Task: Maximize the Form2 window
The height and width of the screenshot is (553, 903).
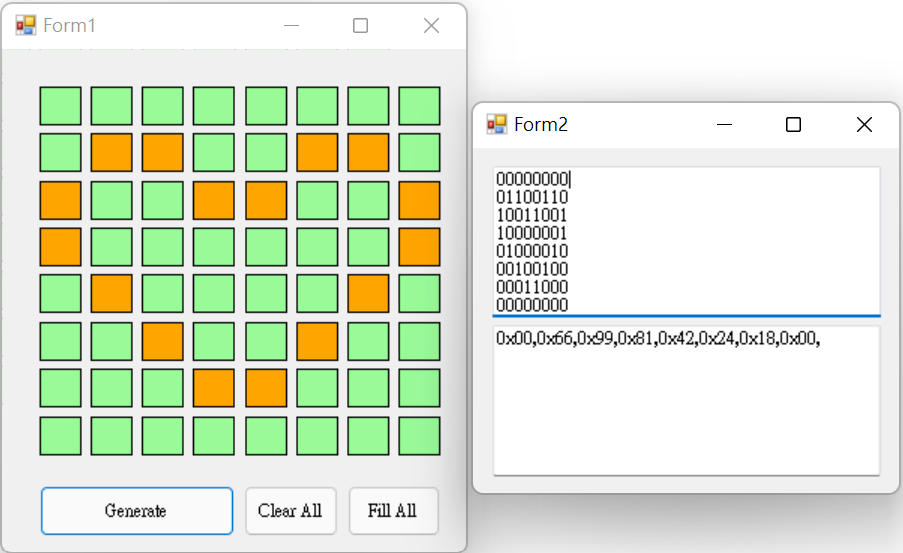Action: coord(794,124)
